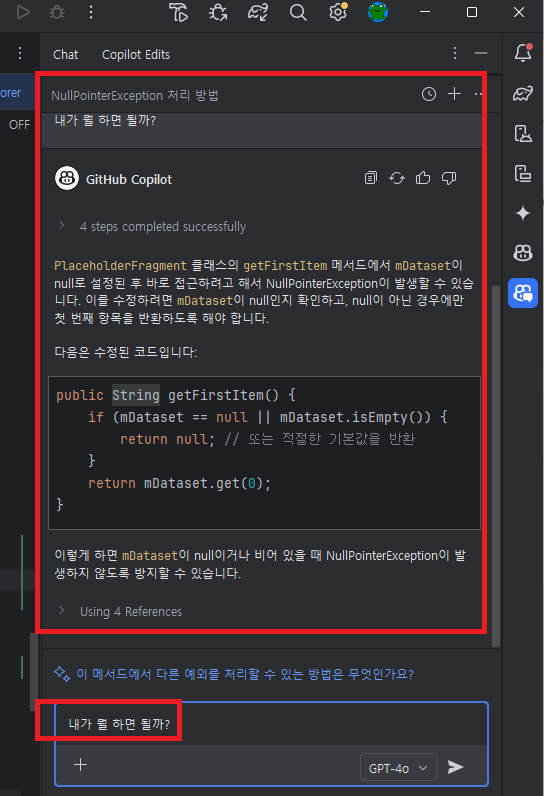Open Running Devices icon in right sidebar

(523, 173)
